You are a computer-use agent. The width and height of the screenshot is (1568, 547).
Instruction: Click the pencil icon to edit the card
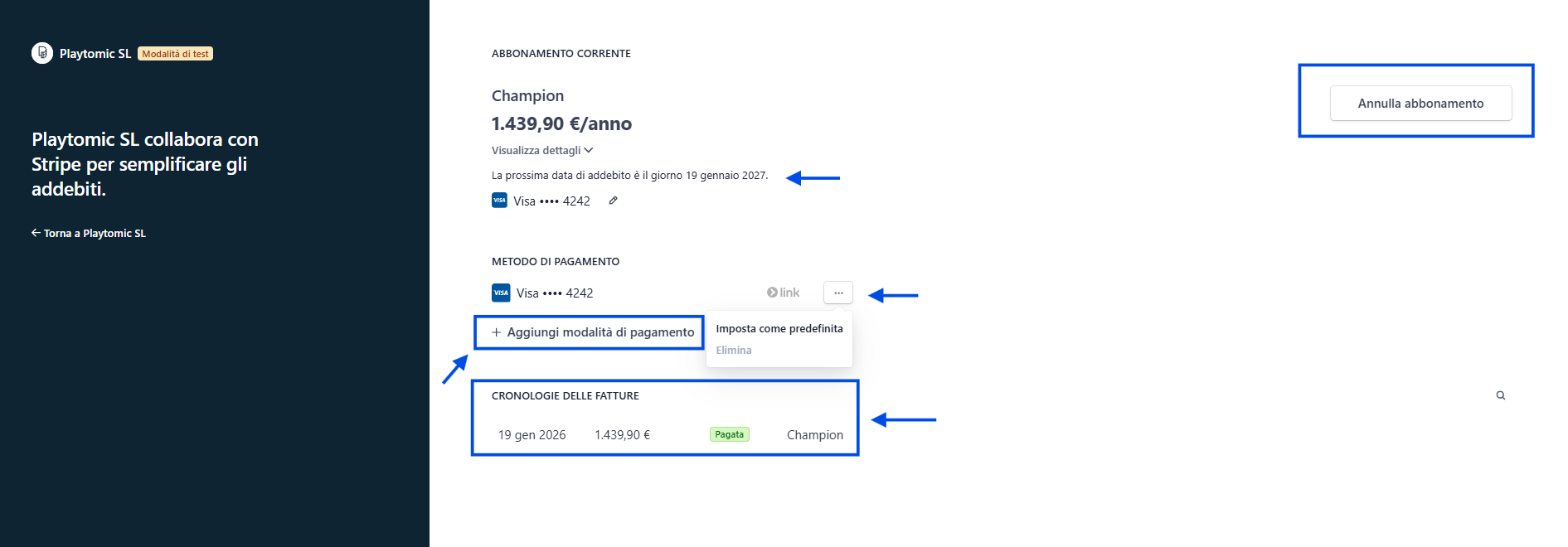pyautogui.click(x=613, y=201)
